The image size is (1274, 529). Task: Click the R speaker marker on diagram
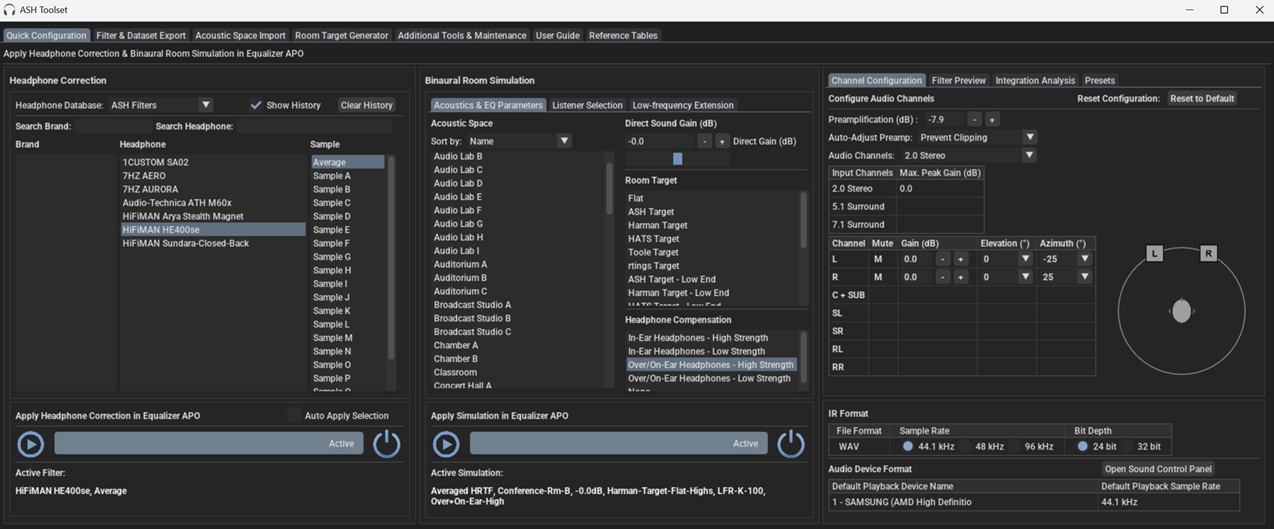(1208, 253)
